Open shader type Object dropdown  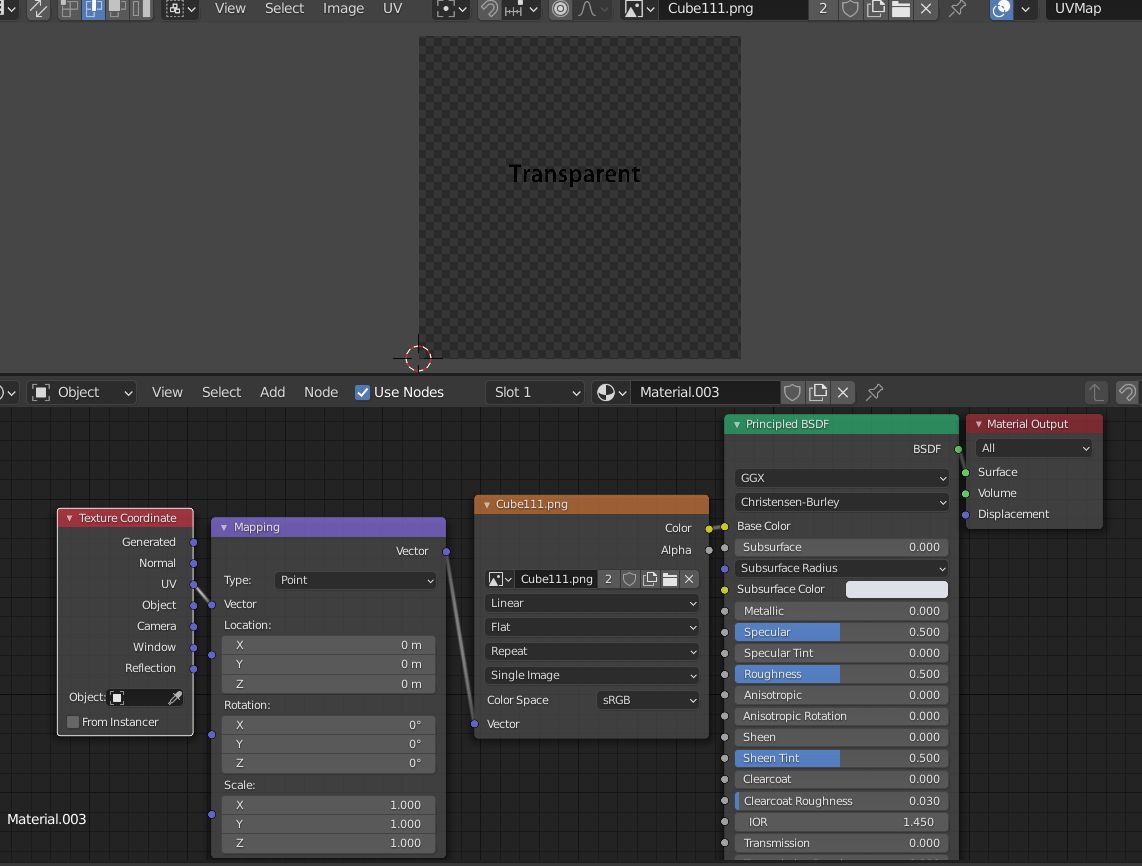click(x=82, y=392)
